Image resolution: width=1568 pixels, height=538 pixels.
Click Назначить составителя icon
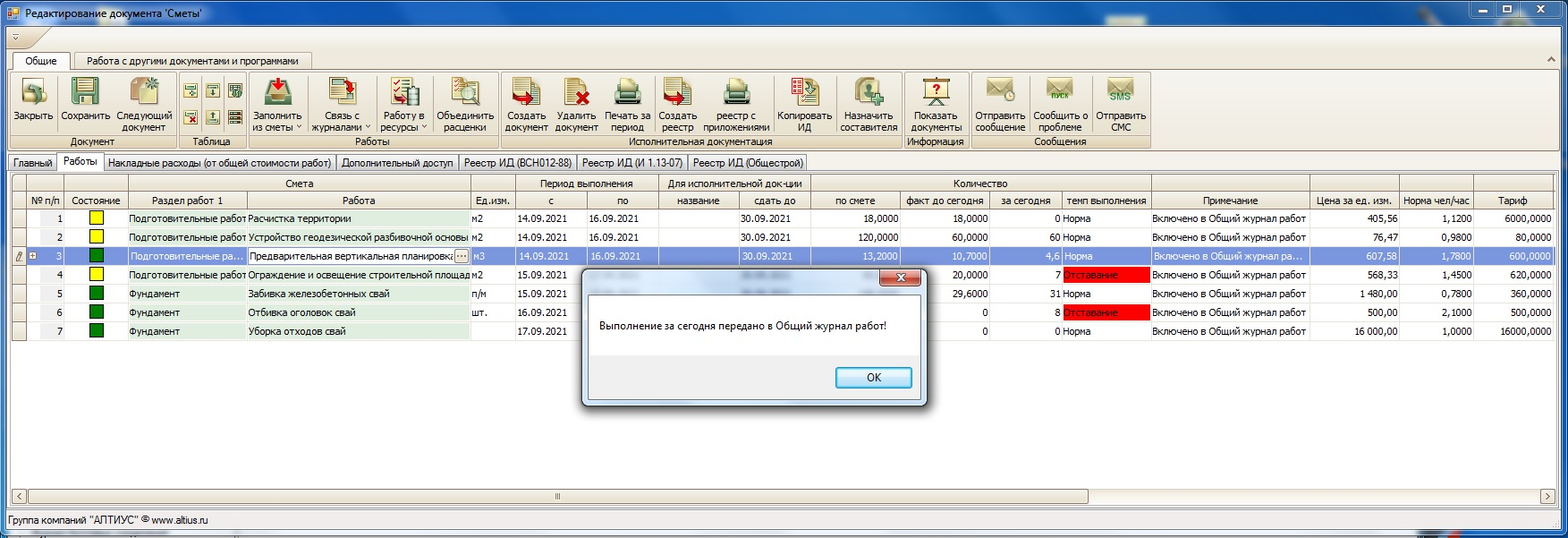[x=869, y=93]
